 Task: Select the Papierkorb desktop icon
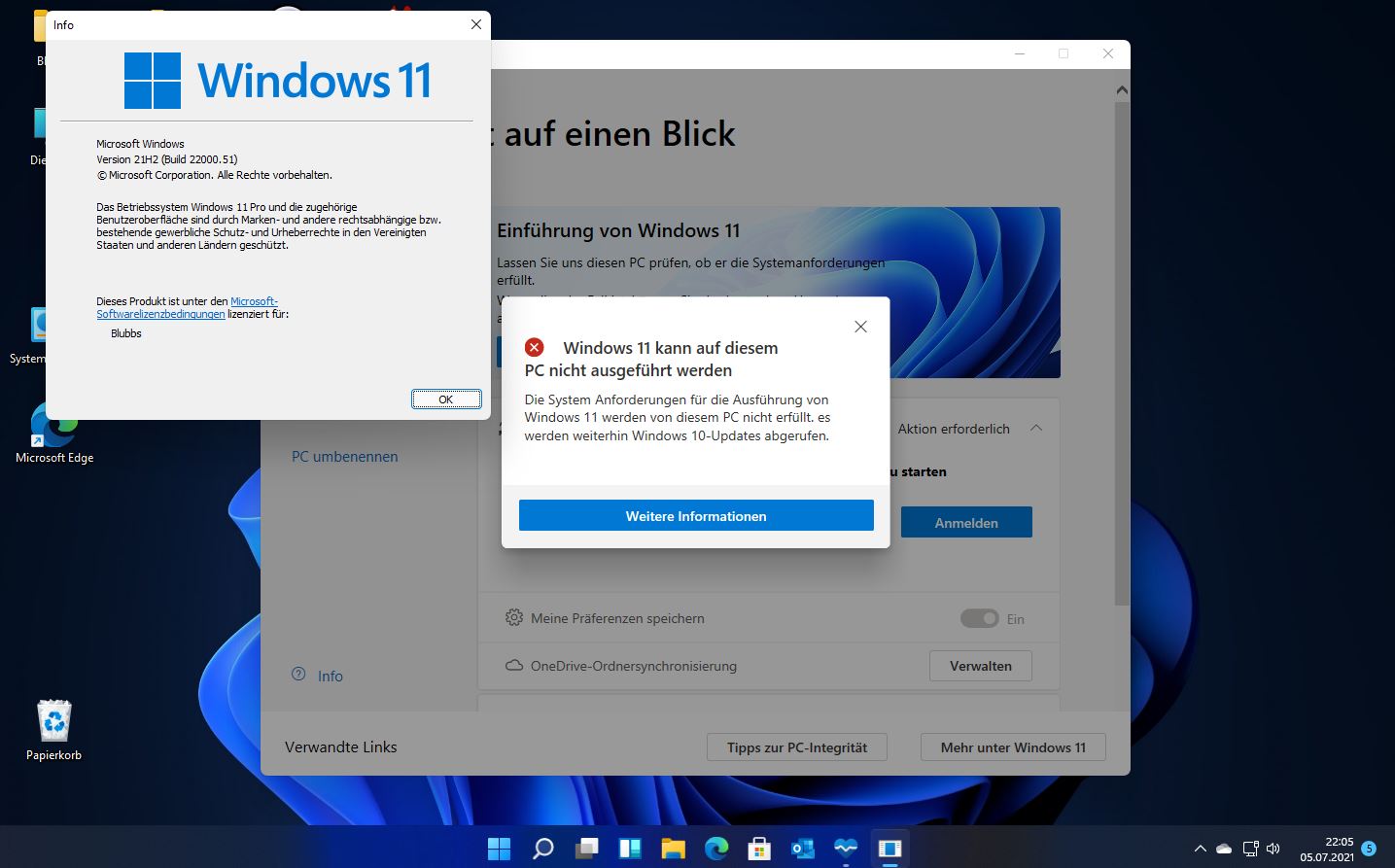[x=53, y=729]
